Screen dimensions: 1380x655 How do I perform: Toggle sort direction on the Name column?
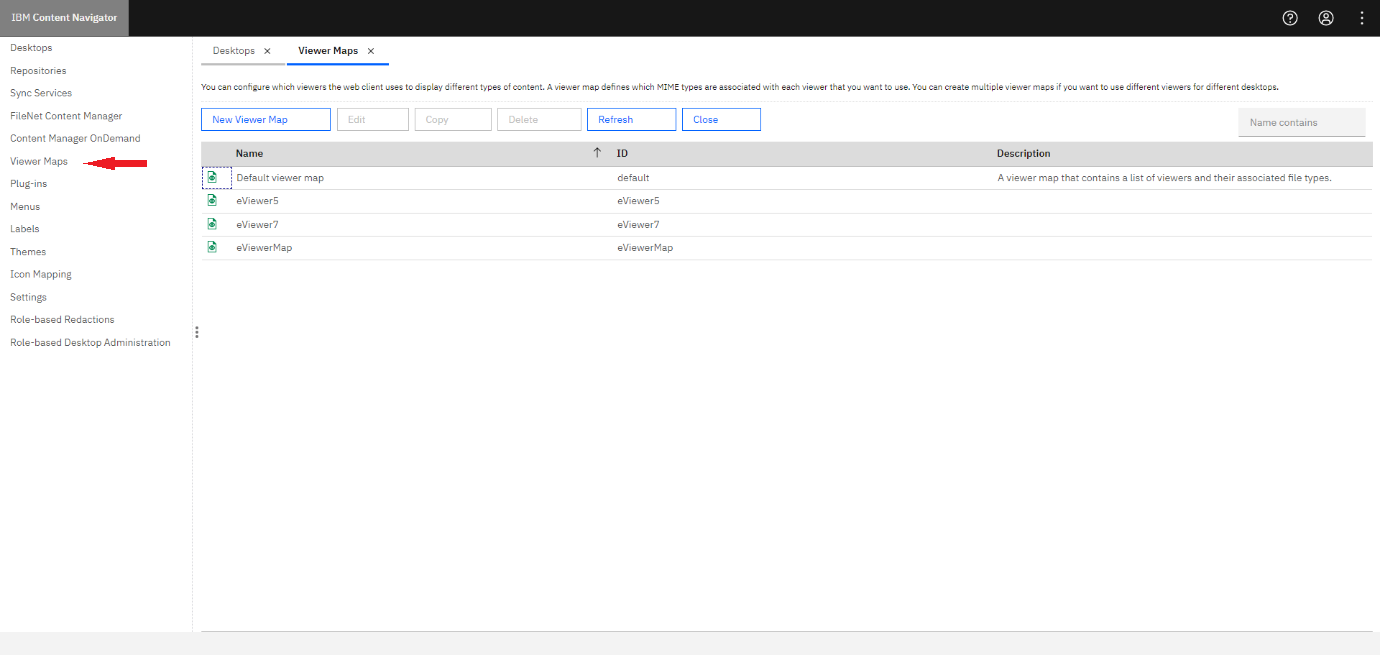597,153
